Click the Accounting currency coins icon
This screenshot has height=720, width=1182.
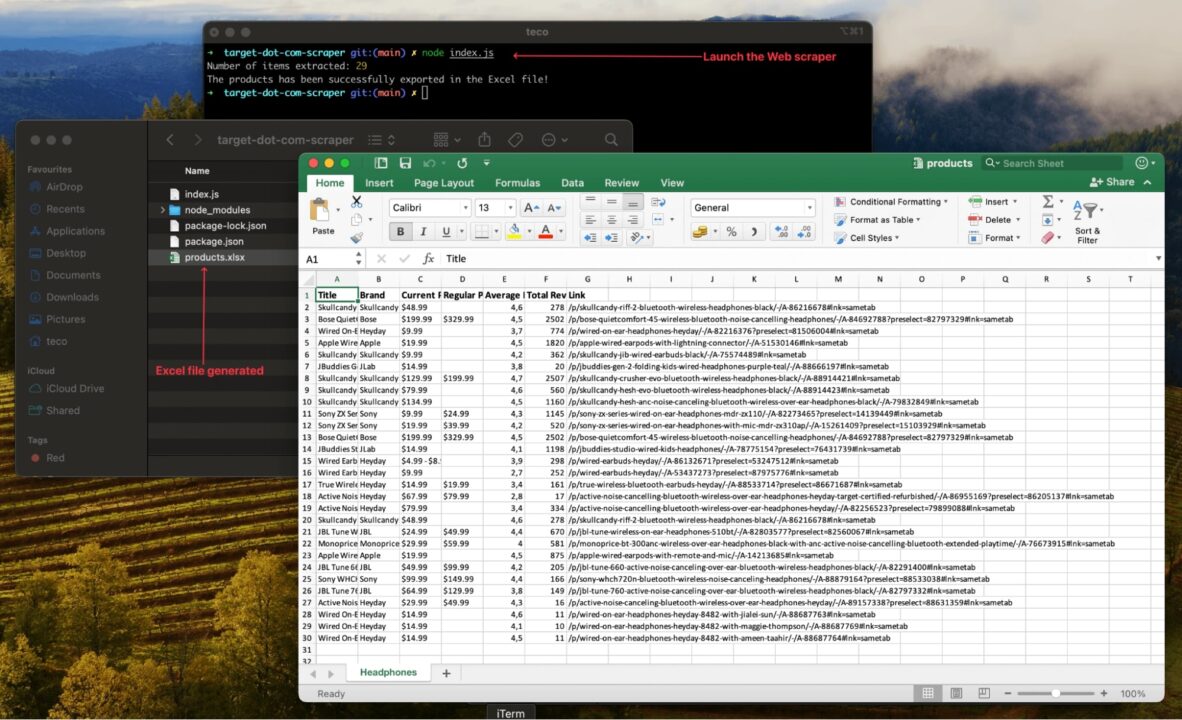(x=700, y=231)
